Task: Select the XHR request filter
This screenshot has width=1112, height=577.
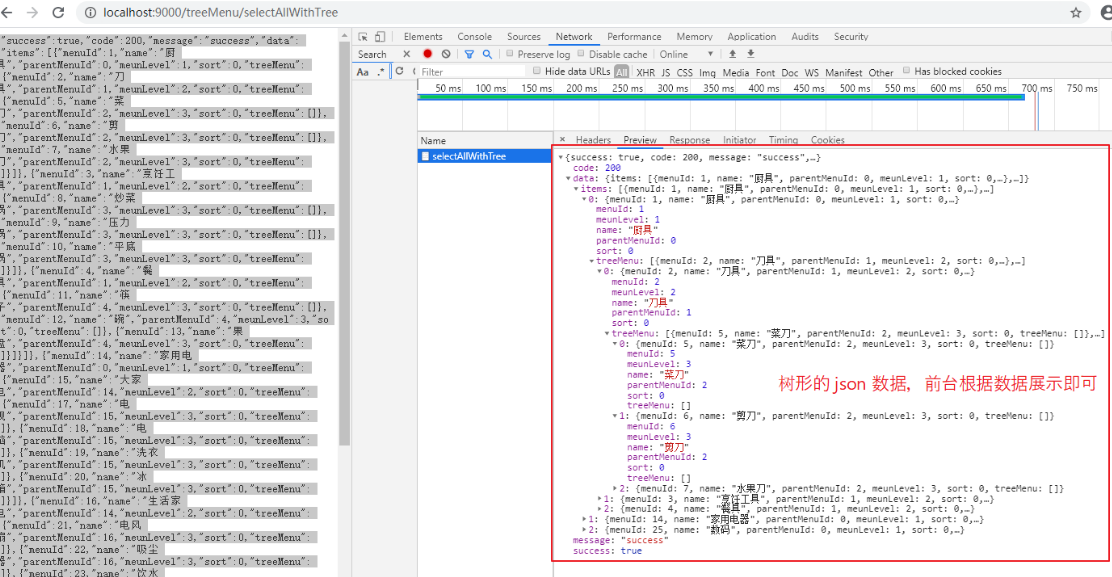Action: (648, 72)
